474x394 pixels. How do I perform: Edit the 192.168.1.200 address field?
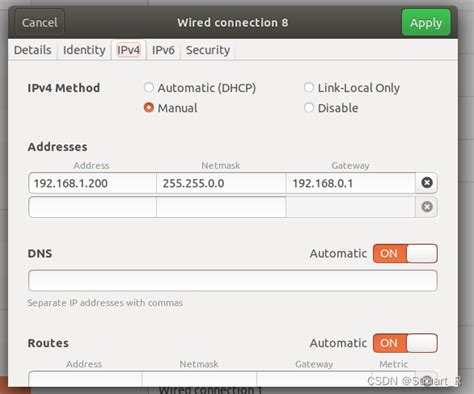coord(92,183)
